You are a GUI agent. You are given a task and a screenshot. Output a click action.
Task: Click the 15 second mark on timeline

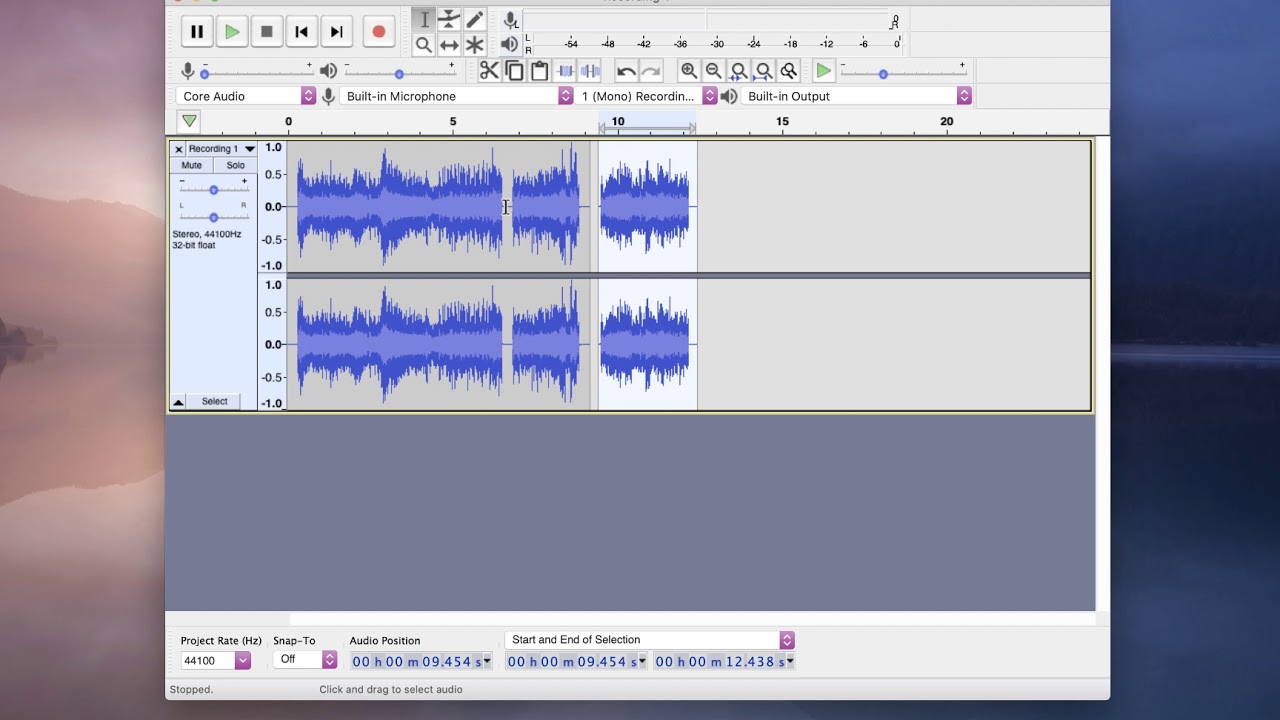coord(782,122)
